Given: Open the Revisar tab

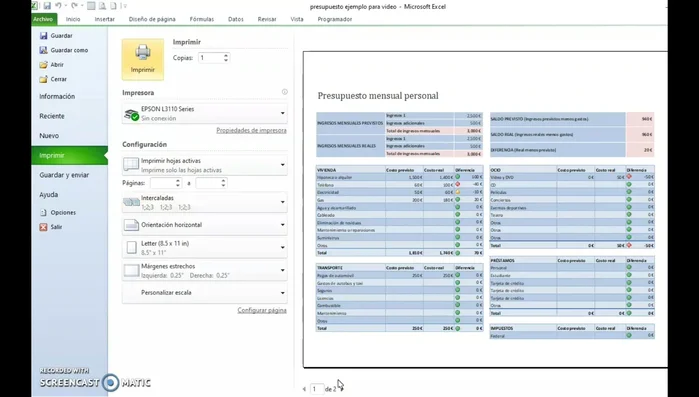Looking at the screenshot, I should click(267, 19).
